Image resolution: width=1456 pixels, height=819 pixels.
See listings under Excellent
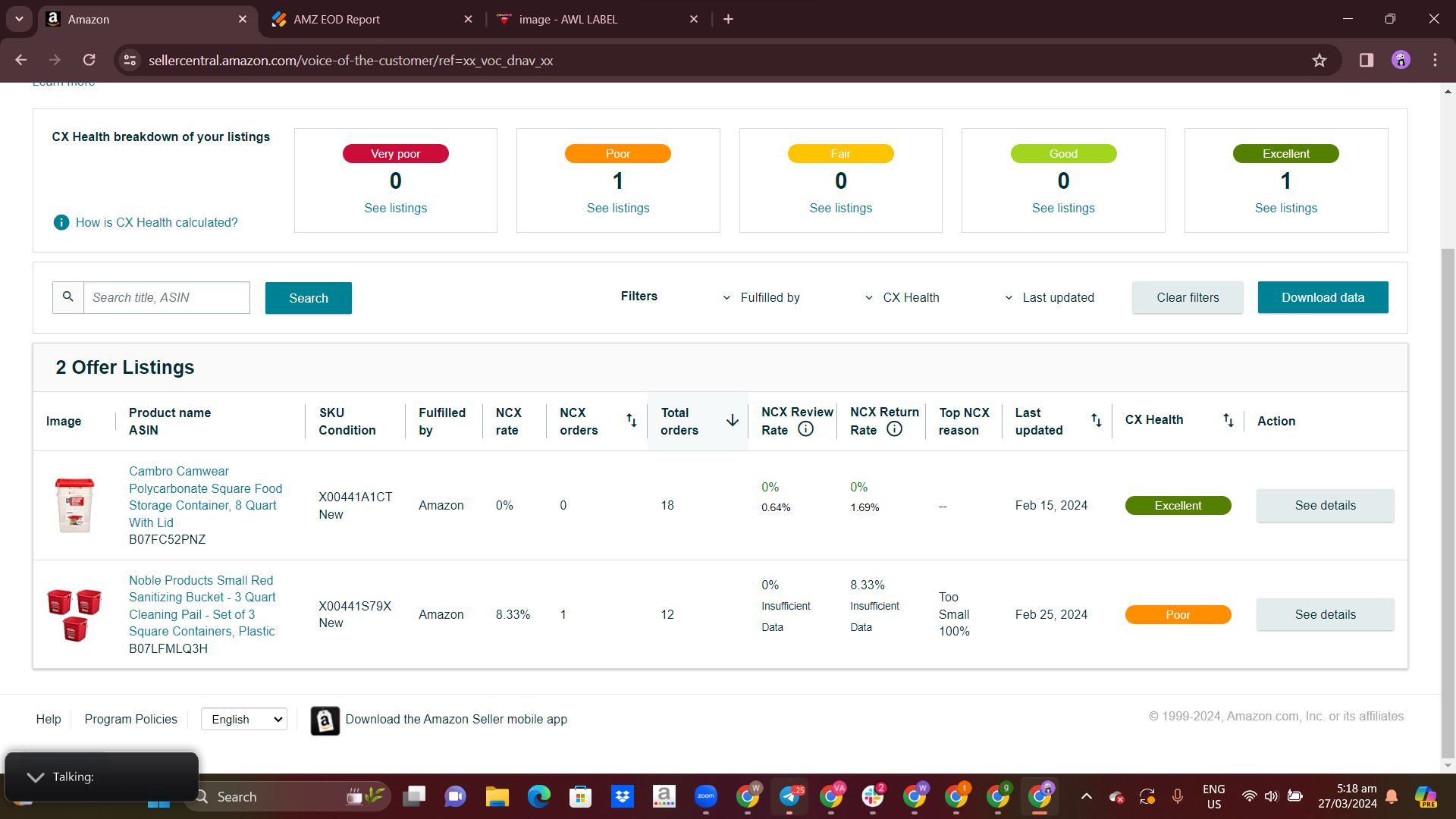[1286, 208]
